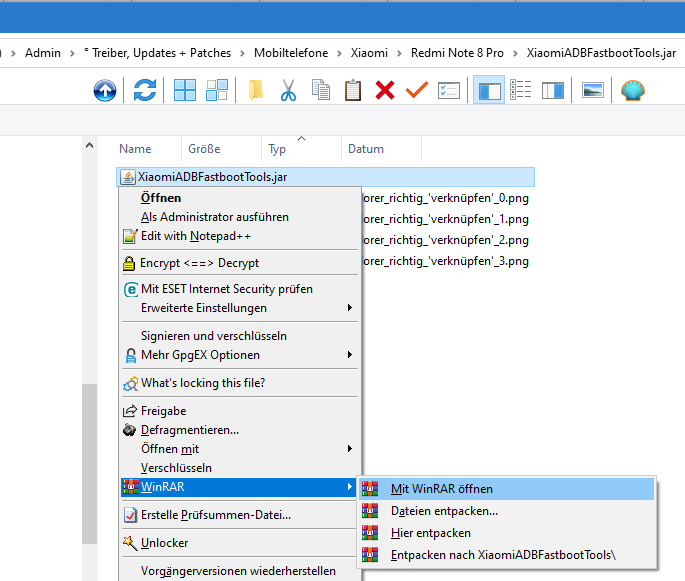Click the Refresh arrows toolbar icon
Viewport: 685px width, 581px height.
pyautogui.click(x=145, y=90)
